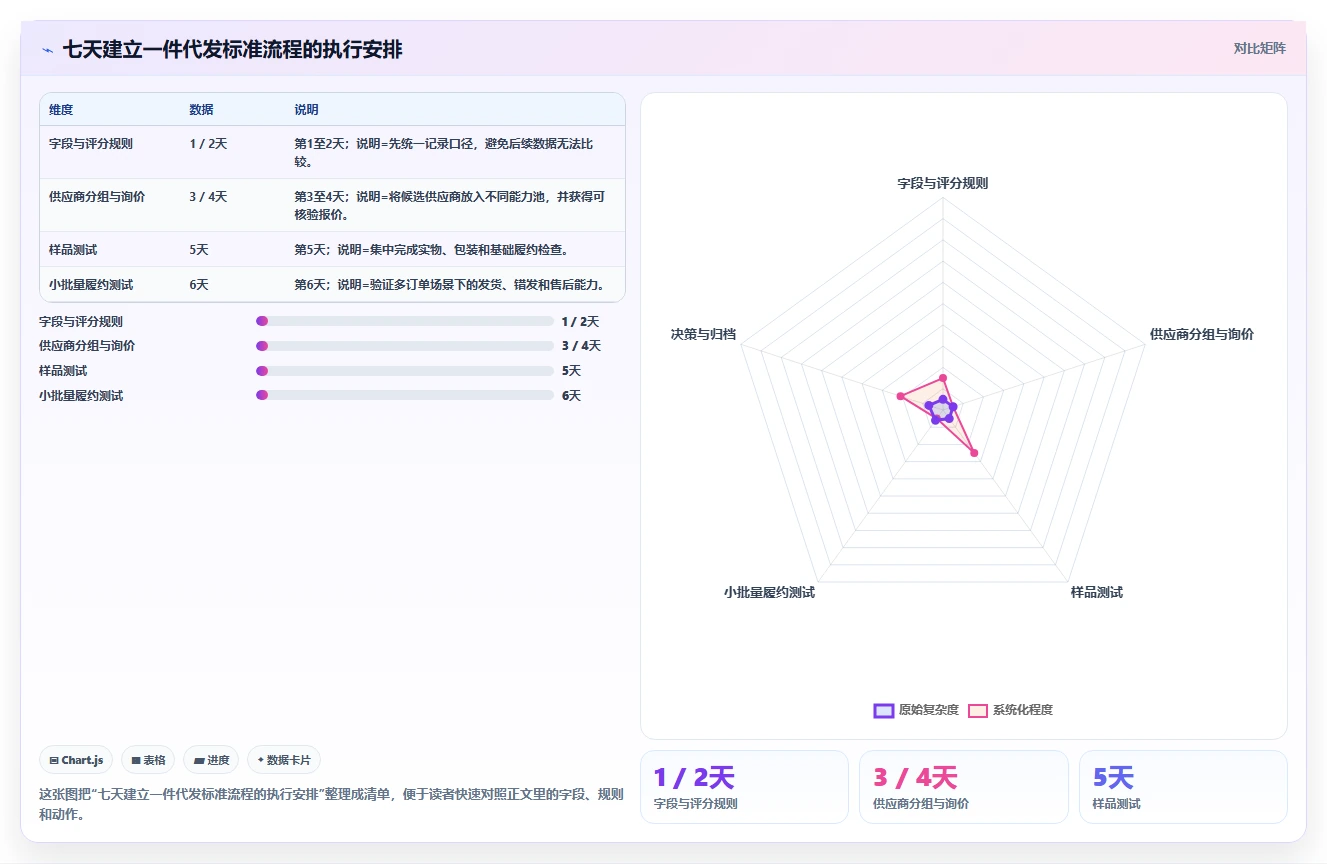The width and height of the screenshot is (1327, 864).
Task: Click radar axis label 样品测试
Action: point(1097,592)
